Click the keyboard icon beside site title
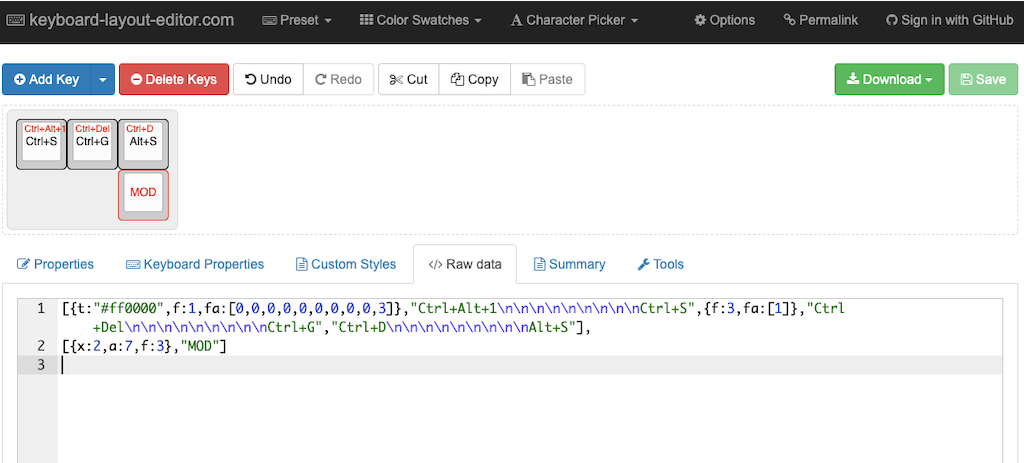The height and width of the screenshot is (463, 1024). point(16,20)
